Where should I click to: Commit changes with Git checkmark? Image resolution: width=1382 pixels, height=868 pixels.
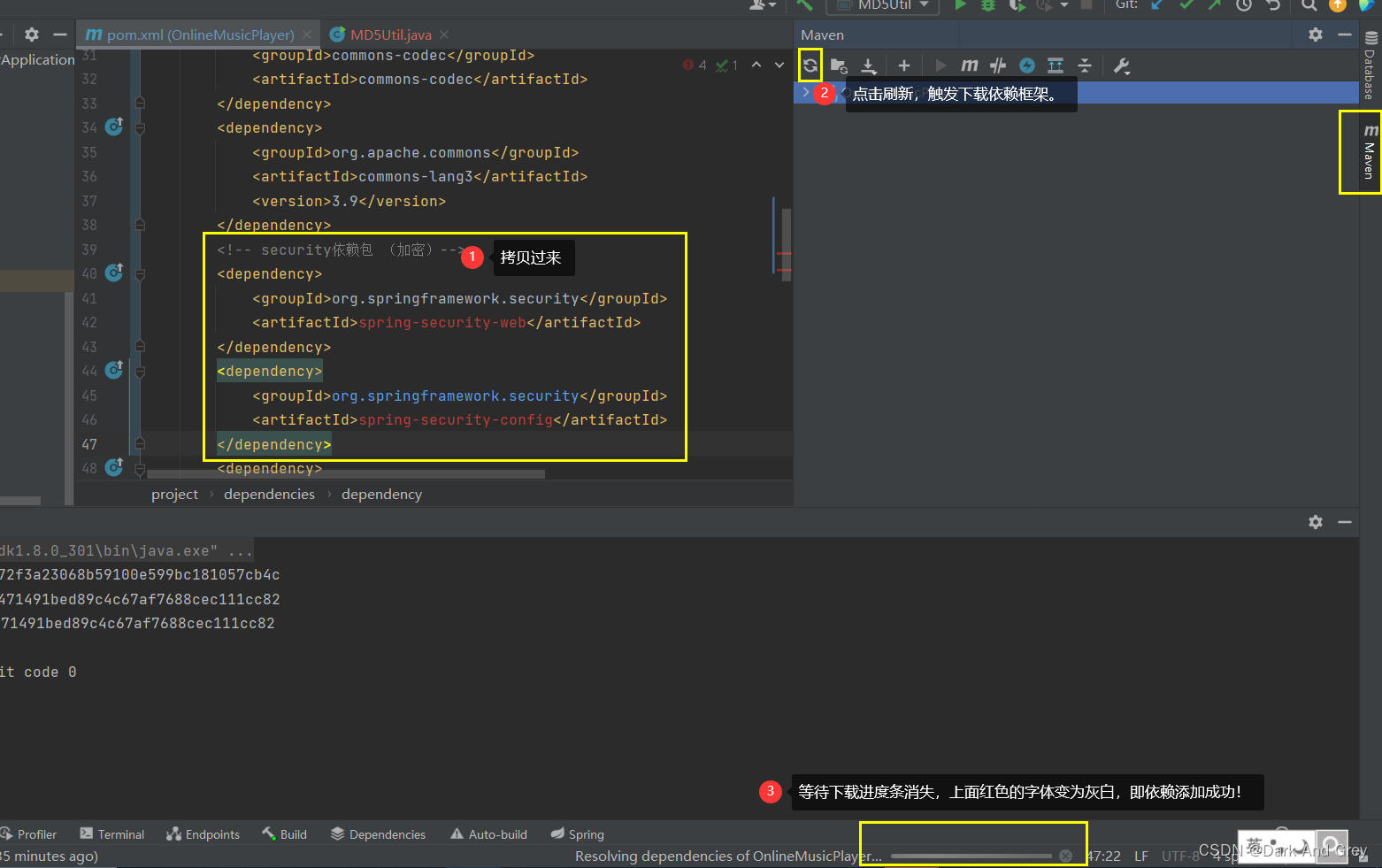[x=1186, y=5]
